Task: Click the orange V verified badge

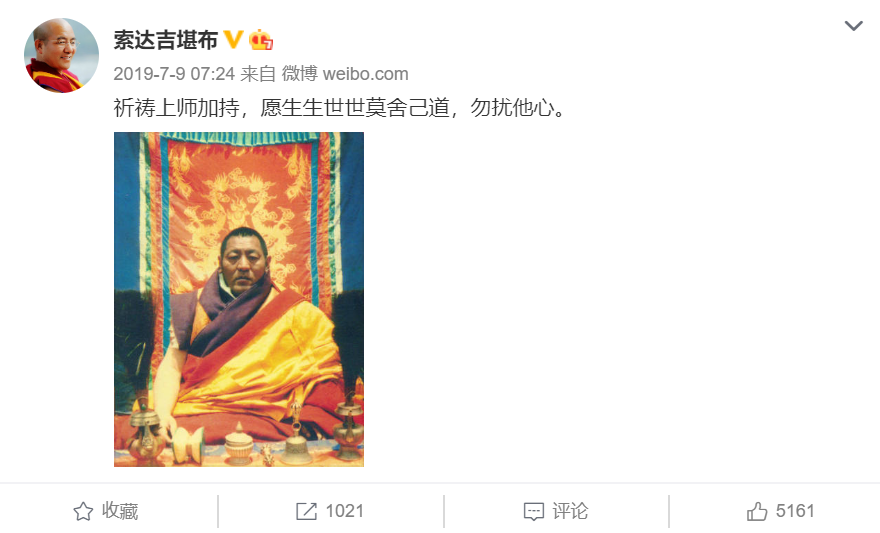Action: (x=233, y=40)
